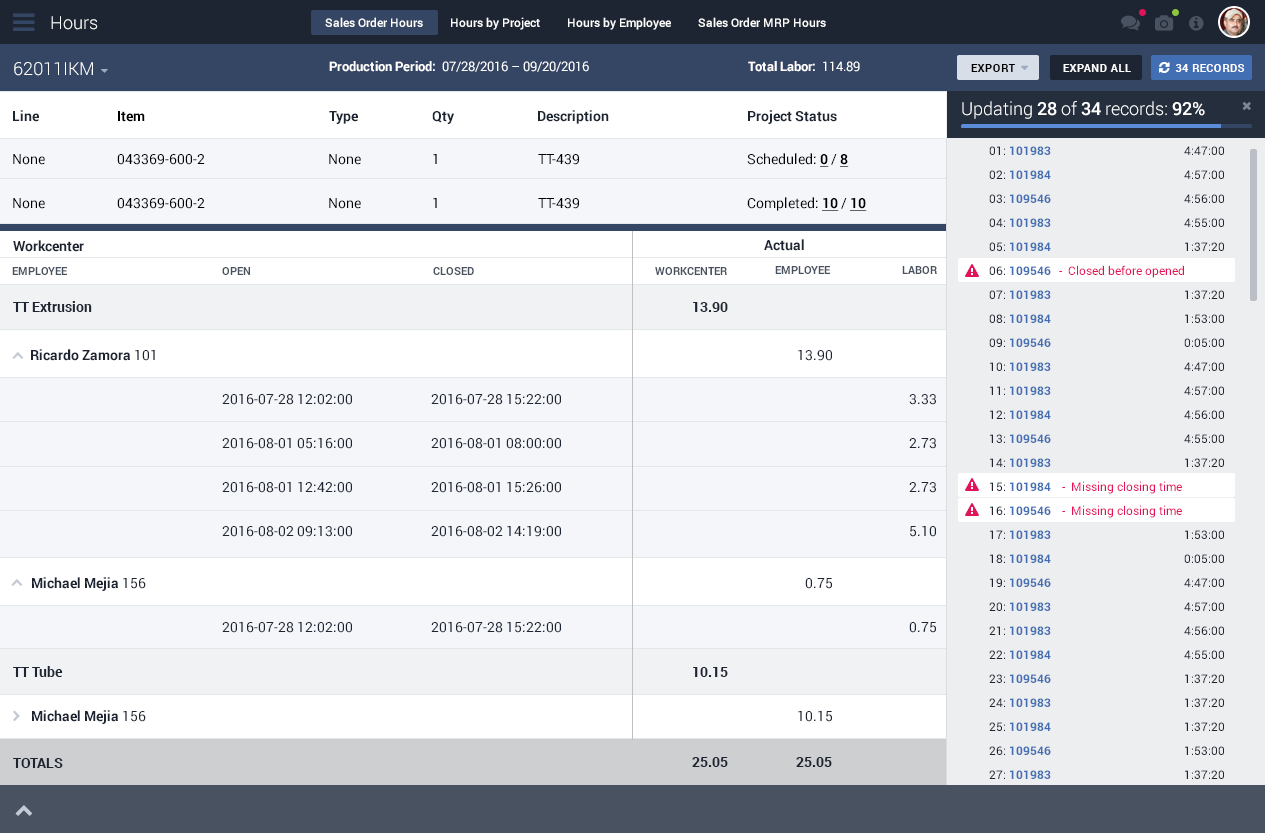
Task: Open the hamburger navigation menu
Action: 24,22
